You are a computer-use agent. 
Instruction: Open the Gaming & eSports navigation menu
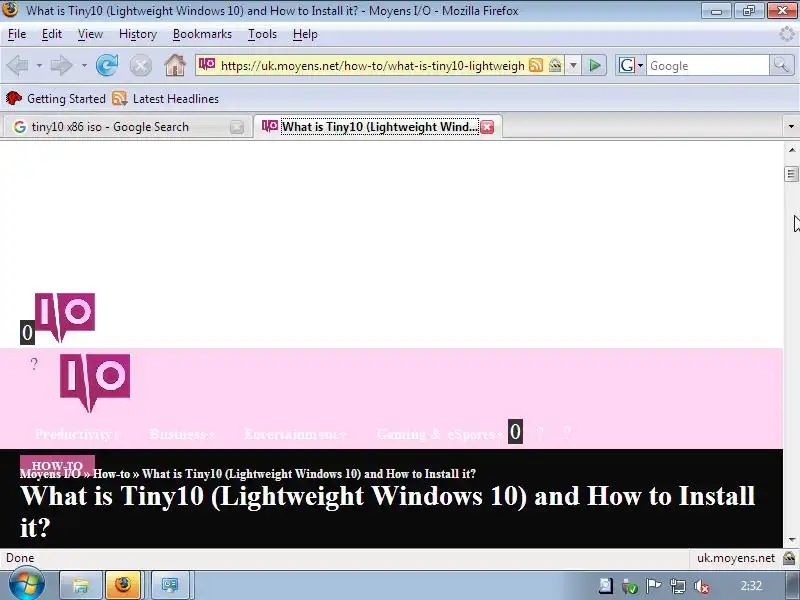[x=440, y=435]
